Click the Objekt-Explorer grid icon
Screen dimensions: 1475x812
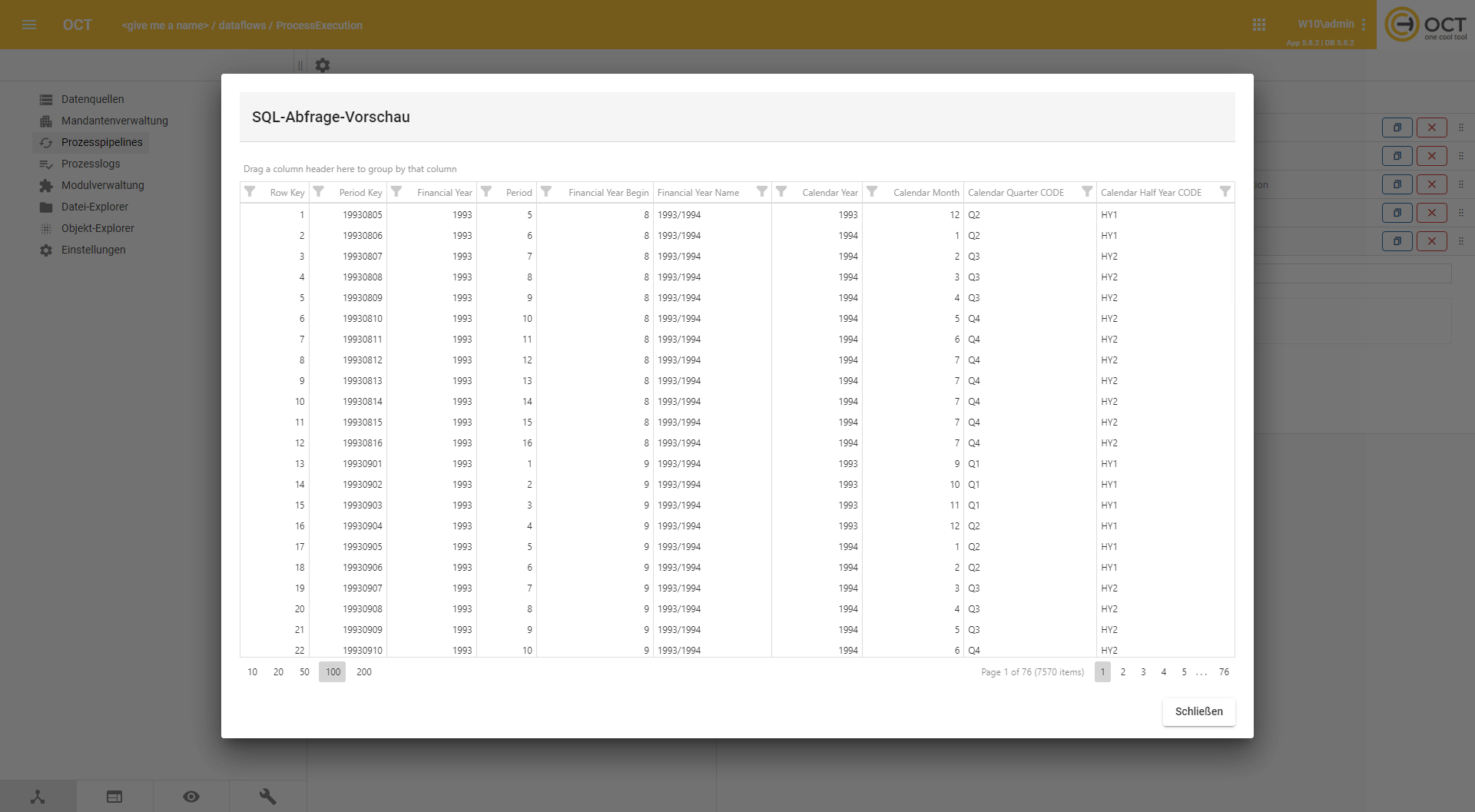click(x=45, y=228)
